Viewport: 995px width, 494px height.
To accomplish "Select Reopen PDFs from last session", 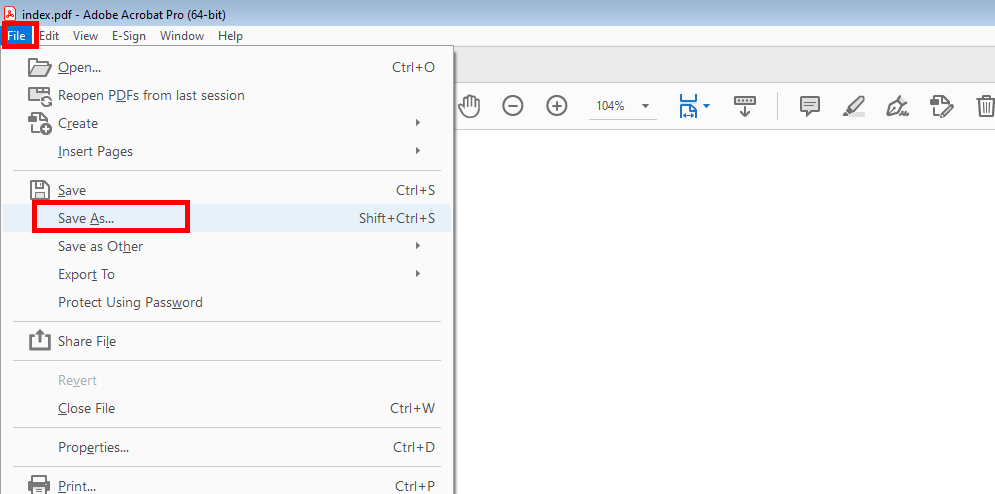I will pyautogui.click(x=227, y=95).
